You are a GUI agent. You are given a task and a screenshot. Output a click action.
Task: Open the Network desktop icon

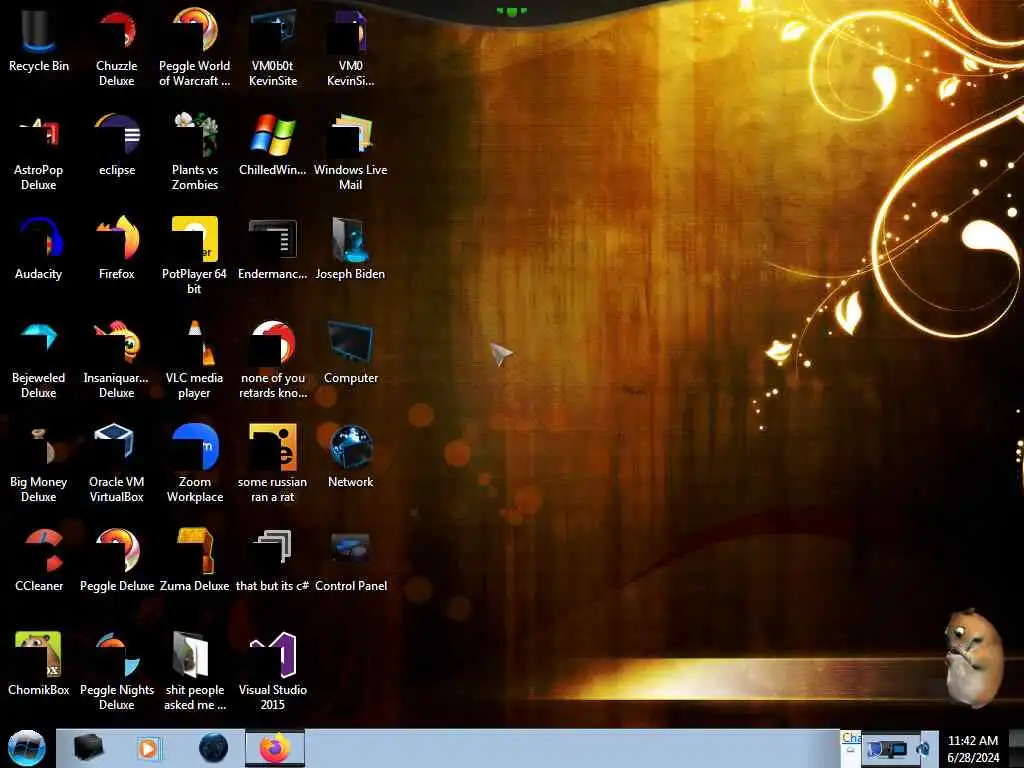pyautogui.click(x=351, y=456)
